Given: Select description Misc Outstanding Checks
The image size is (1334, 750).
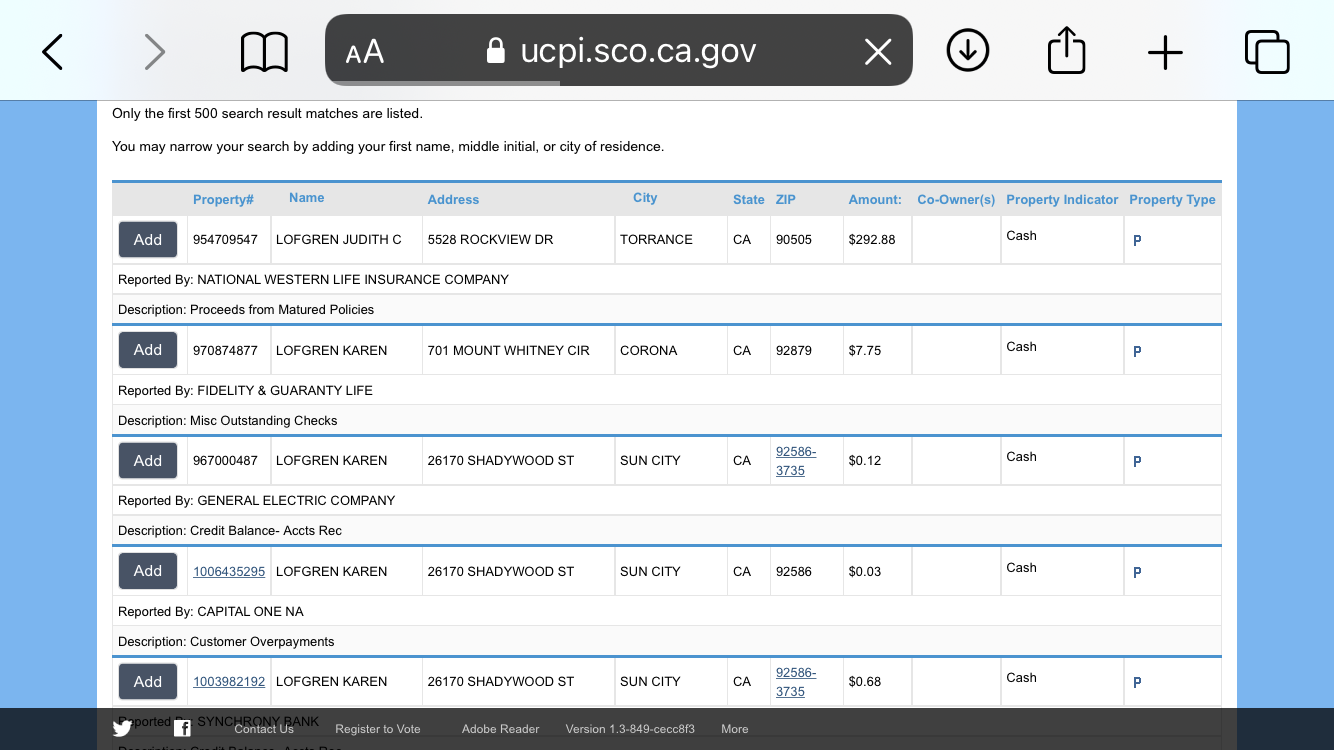Looking at the screenshot, I should click(228, 421).
